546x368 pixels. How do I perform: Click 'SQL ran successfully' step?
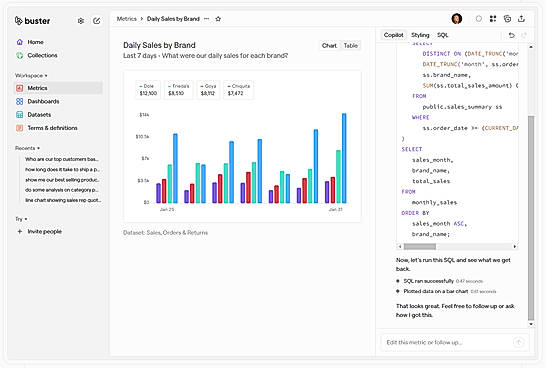click(429, 281)
